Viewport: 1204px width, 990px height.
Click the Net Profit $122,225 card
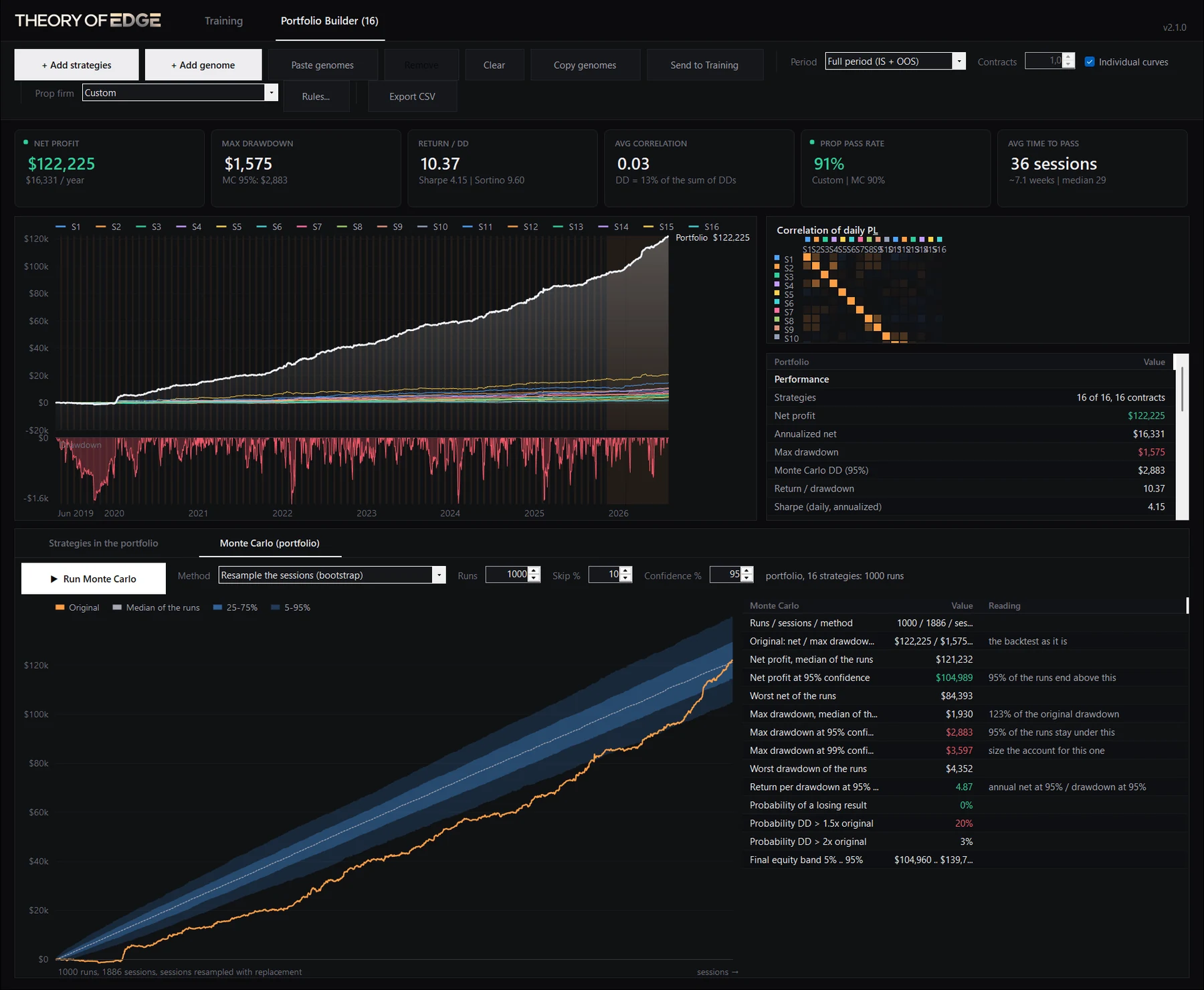point(110,168)
